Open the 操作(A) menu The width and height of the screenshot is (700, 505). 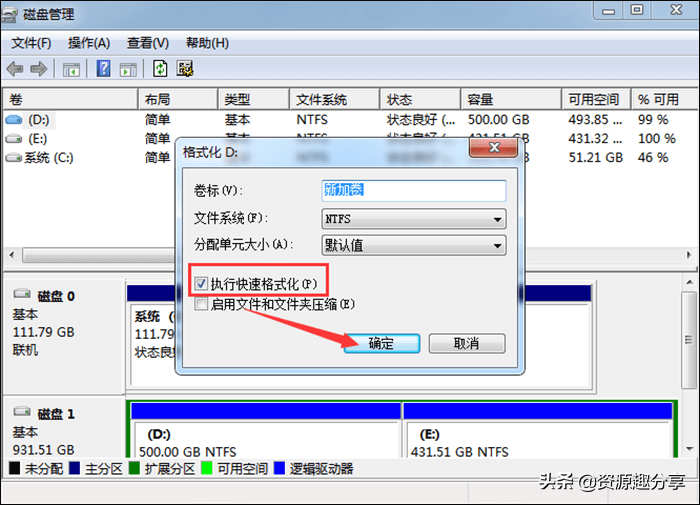pyautogui.click(x=89, y=43)
